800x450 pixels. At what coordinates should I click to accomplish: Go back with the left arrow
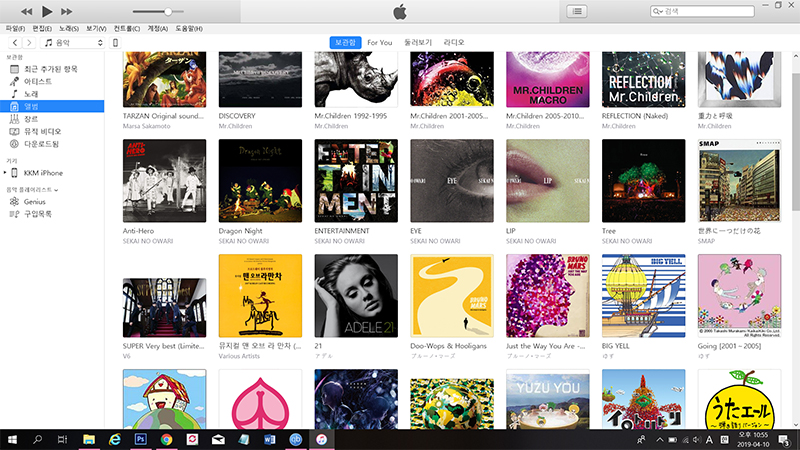point(15,43)
